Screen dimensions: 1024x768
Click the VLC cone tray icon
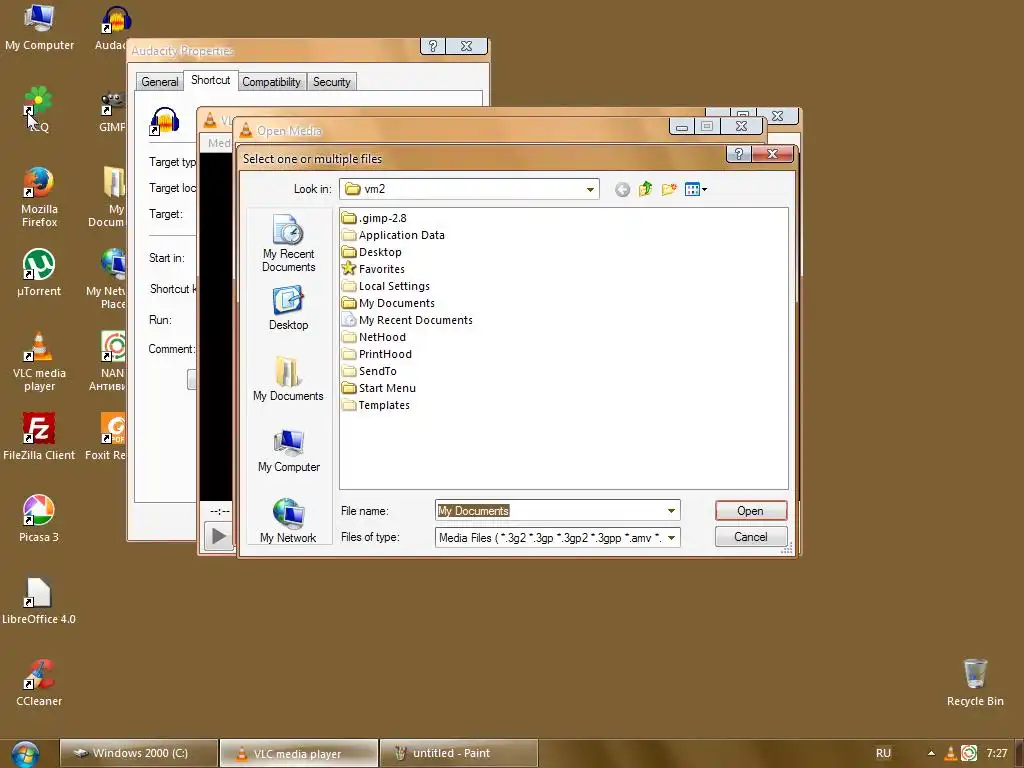pyautogui.click(x=951, y=753)
